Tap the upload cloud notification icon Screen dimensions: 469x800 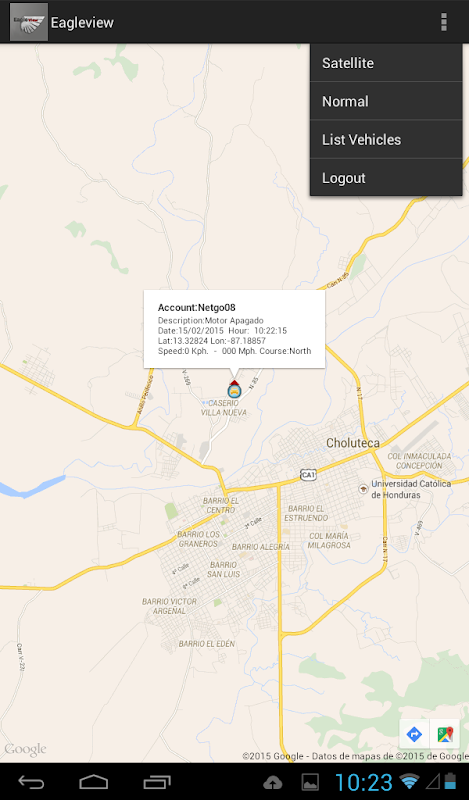pos(273,782)
